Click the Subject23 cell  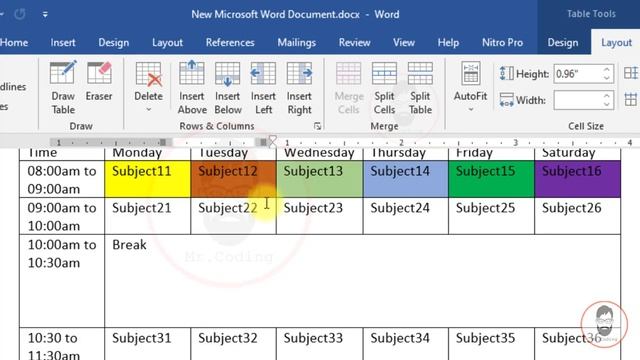(x=320, y=216)
